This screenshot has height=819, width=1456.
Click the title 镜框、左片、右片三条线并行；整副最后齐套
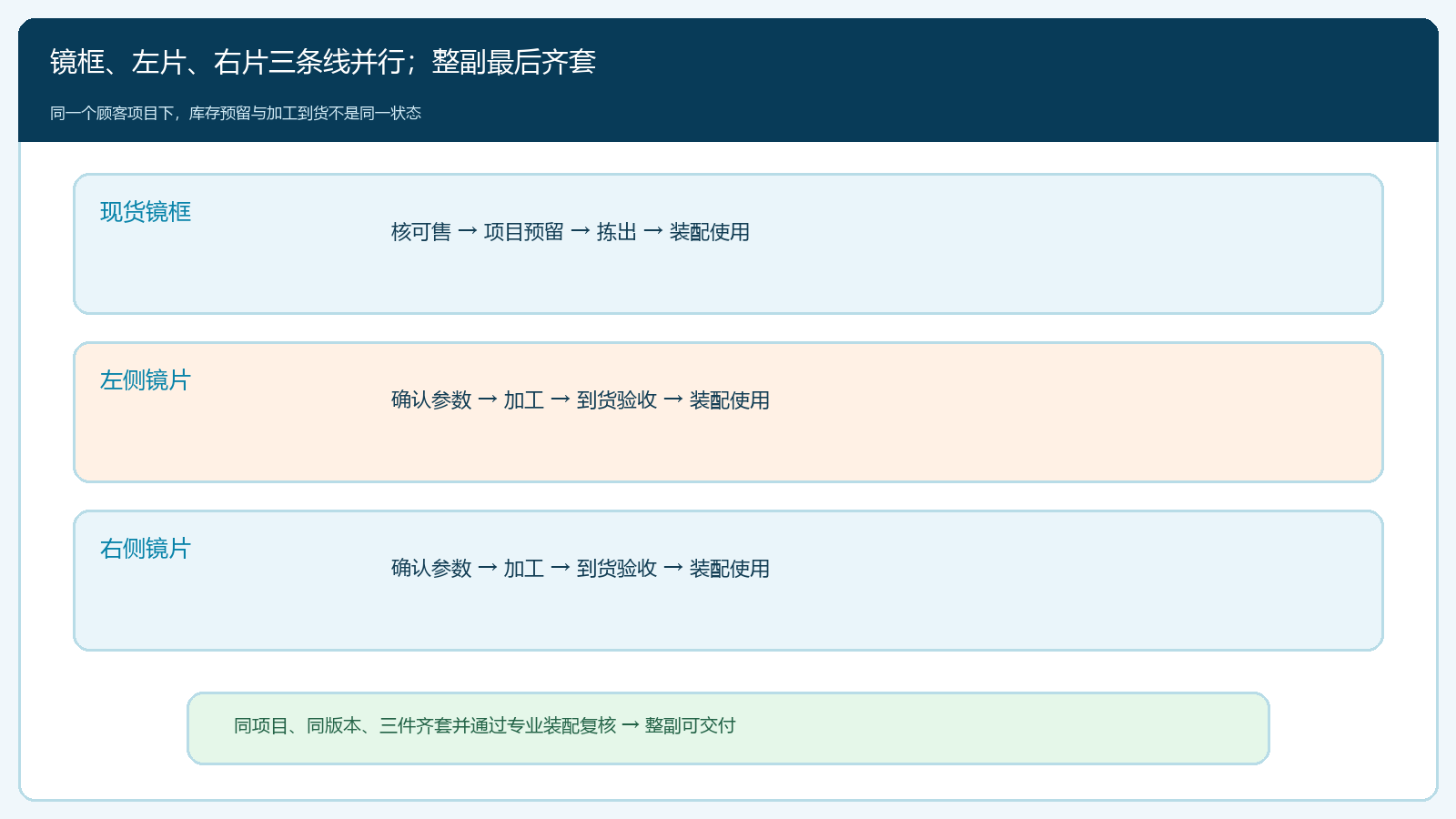(x=323, y=62)
